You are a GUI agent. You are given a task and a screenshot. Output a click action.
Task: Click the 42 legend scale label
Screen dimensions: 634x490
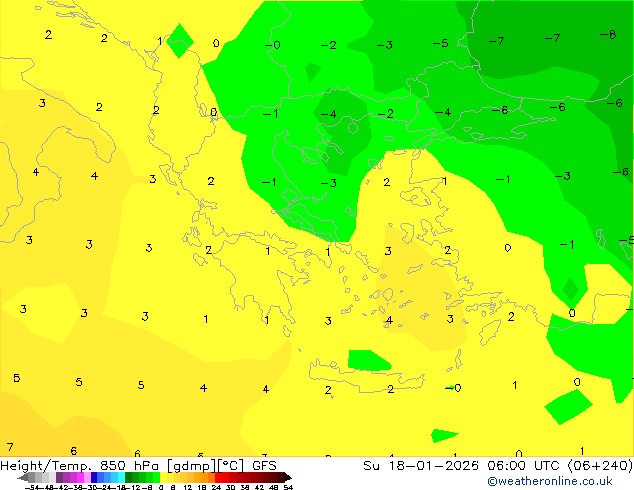coord(259,487)
